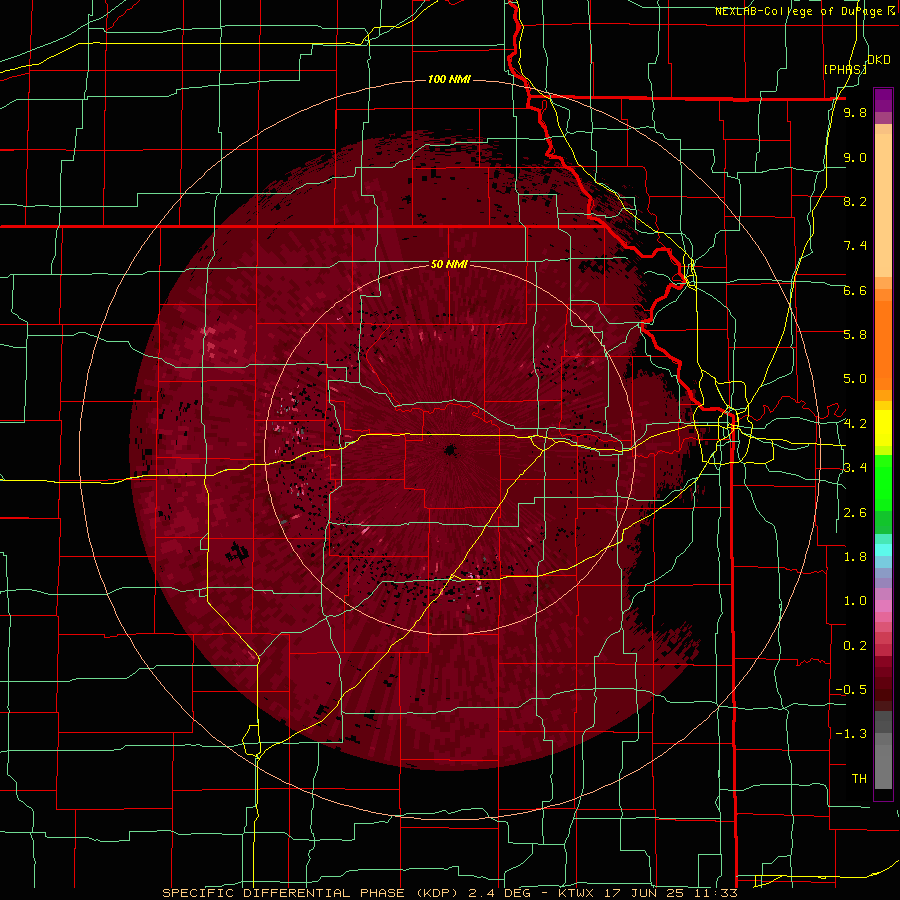Click the 9.0 value on the color scale
Viewport: 900px width, 900px height.
point(855,157)
